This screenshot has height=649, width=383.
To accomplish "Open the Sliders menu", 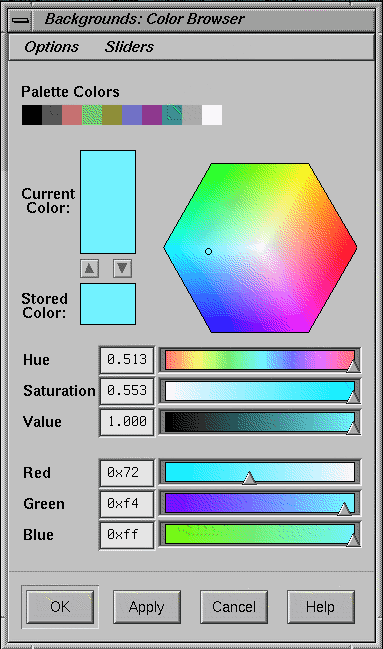I will pos(129,47).
